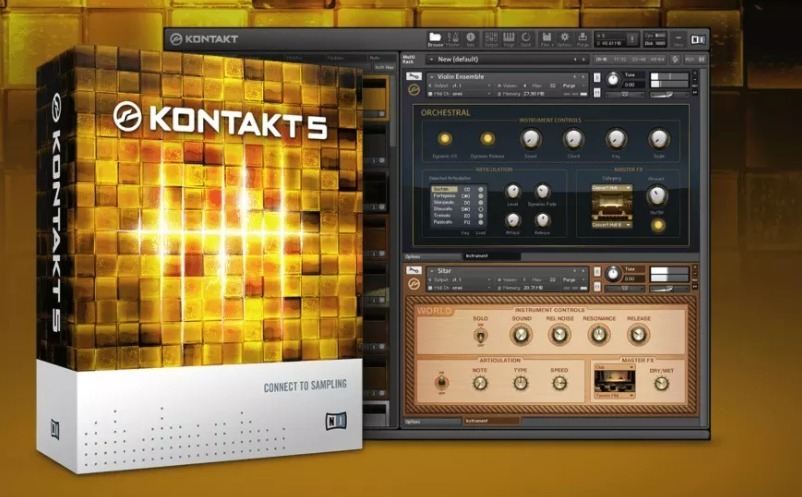802x497 pixels.
Task: Open the Sitar Purge dropdown
Action: click(x=574, y=280)
